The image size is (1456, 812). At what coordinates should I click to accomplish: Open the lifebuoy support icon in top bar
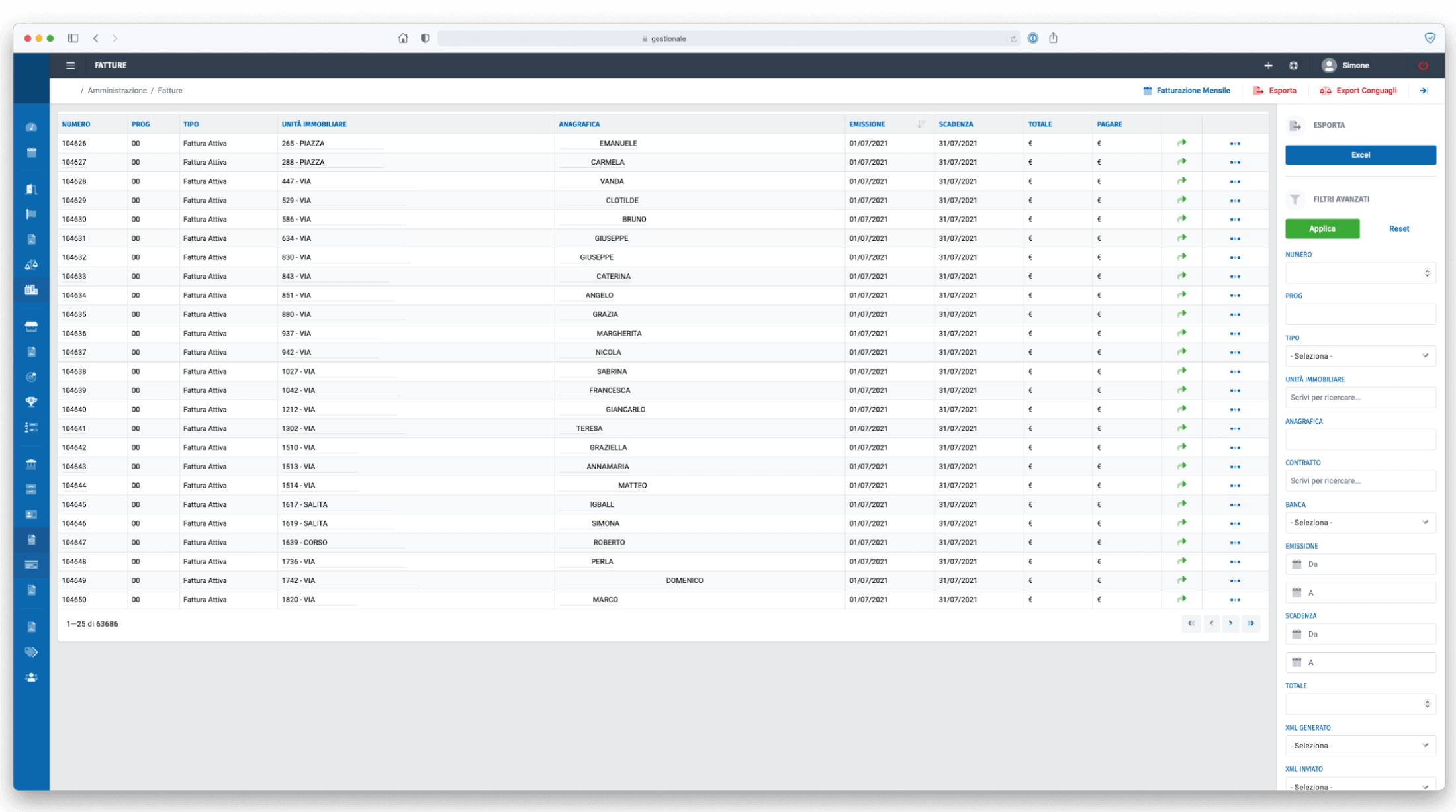[x=1293, y=65]
